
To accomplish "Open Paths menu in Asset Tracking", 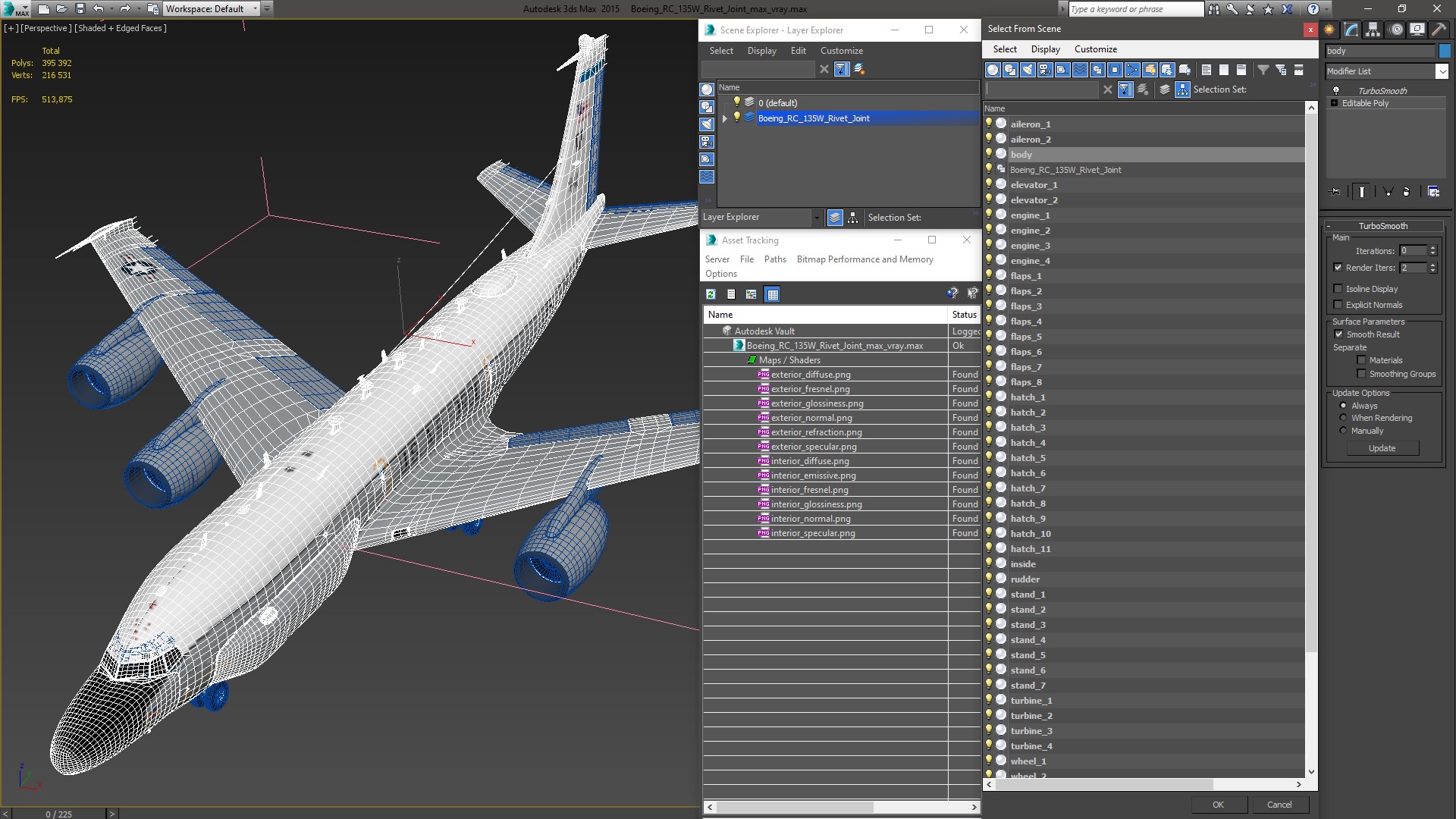I will click(x=775, y=259).
